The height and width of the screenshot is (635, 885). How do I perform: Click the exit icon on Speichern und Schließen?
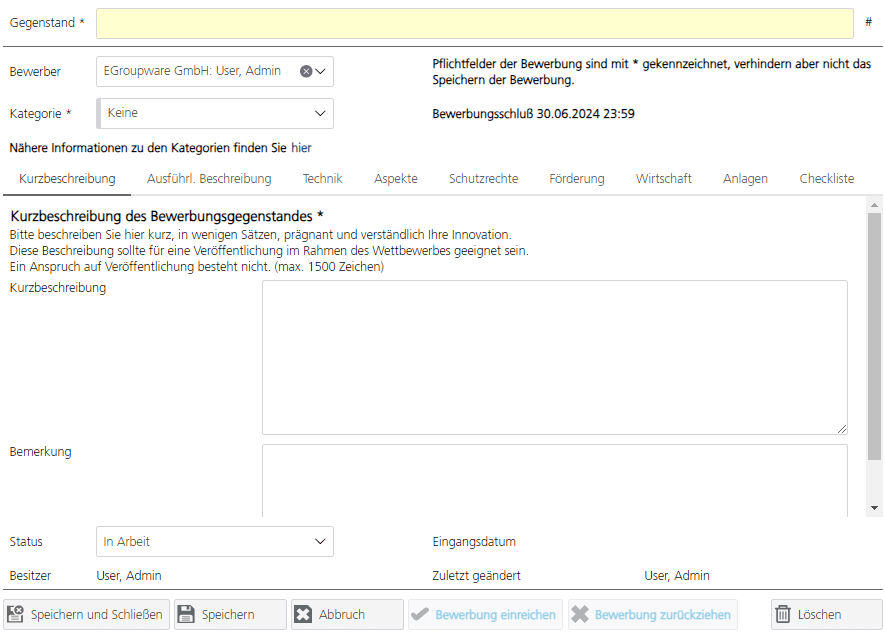(15, 614)
